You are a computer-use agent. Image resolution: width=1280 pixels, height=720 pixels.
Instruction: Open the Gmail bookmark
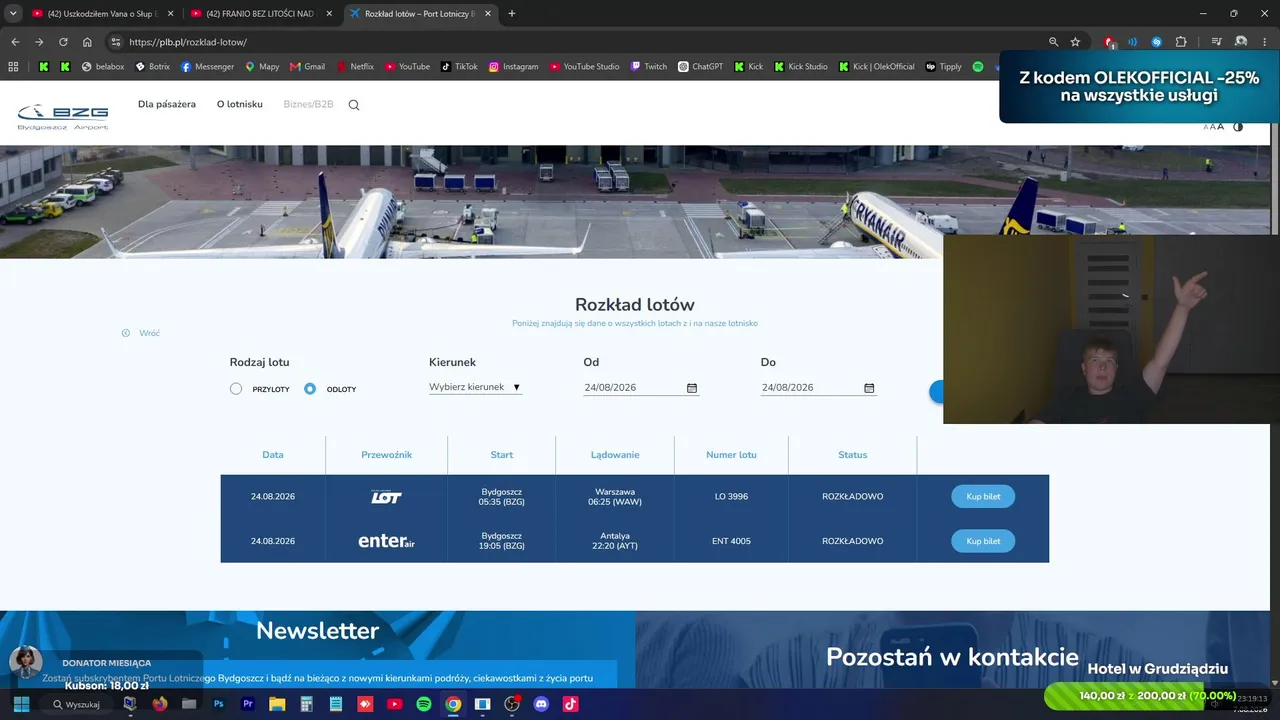[307, 67]
